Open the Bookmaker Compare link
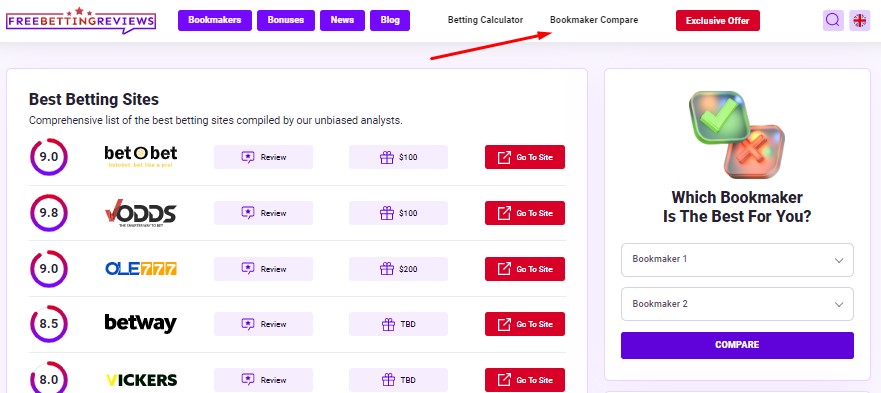This screenshot has height=393, width=881. 594,20
